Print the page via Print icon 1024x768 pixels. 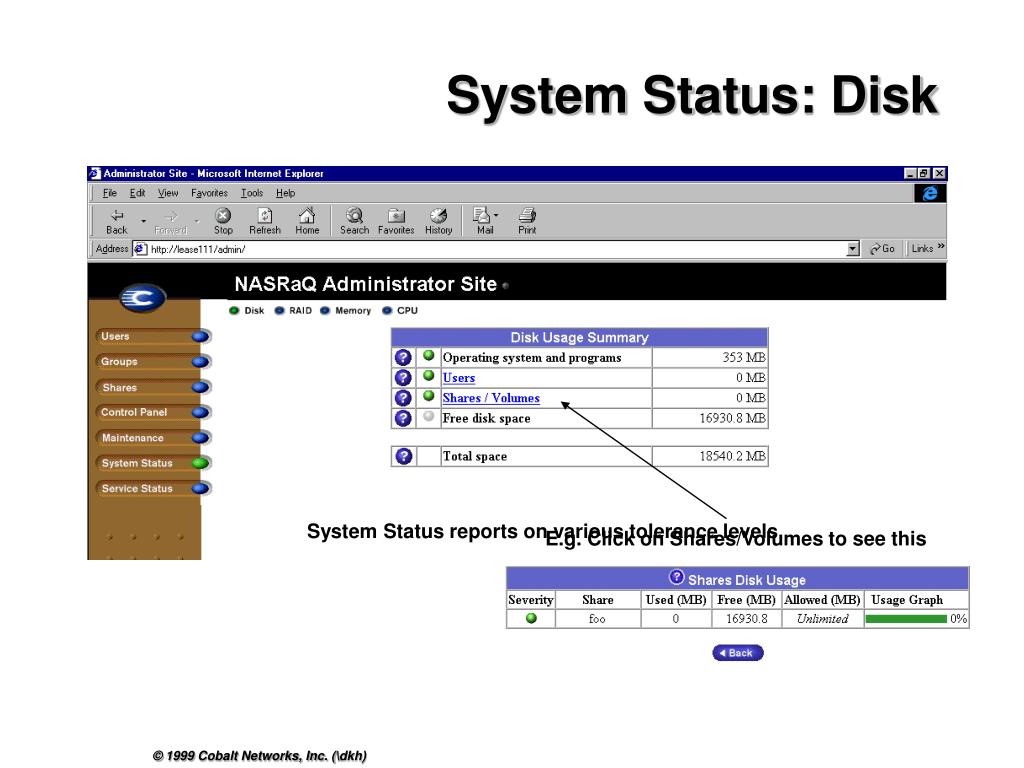(527, 221)
